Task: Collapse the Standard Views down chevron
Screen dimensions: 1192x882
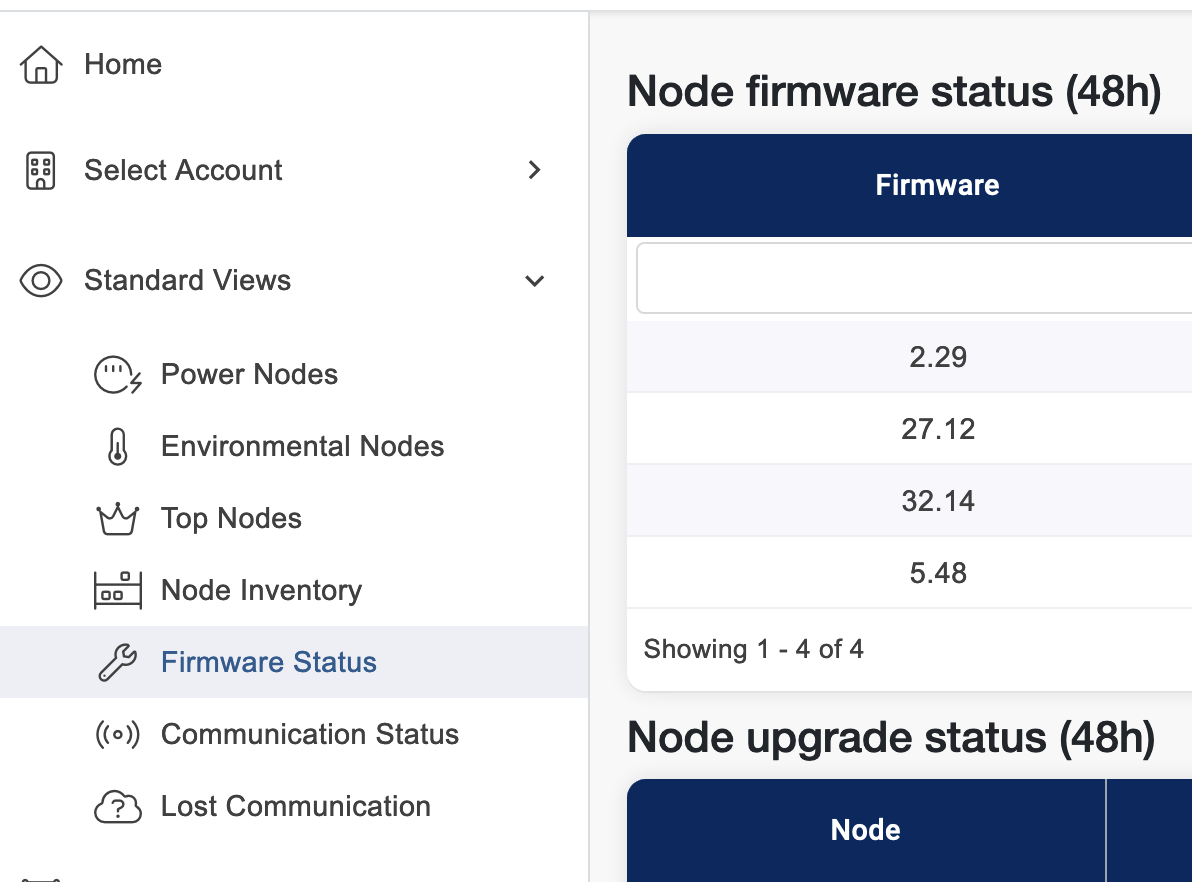Action: coord(535,281)
